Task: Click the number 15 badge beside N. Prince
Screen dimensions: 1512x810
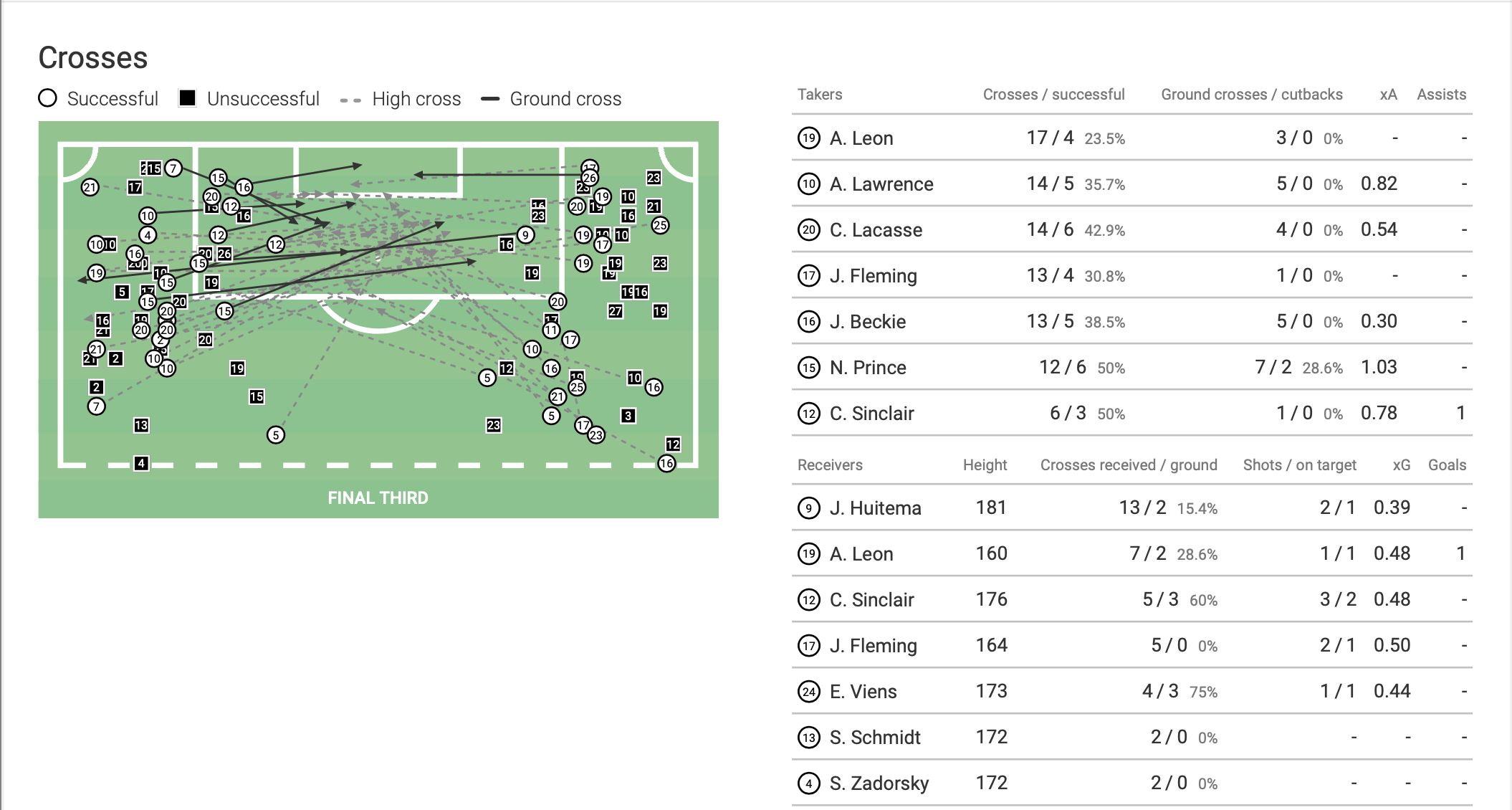Action: point(809,368)
